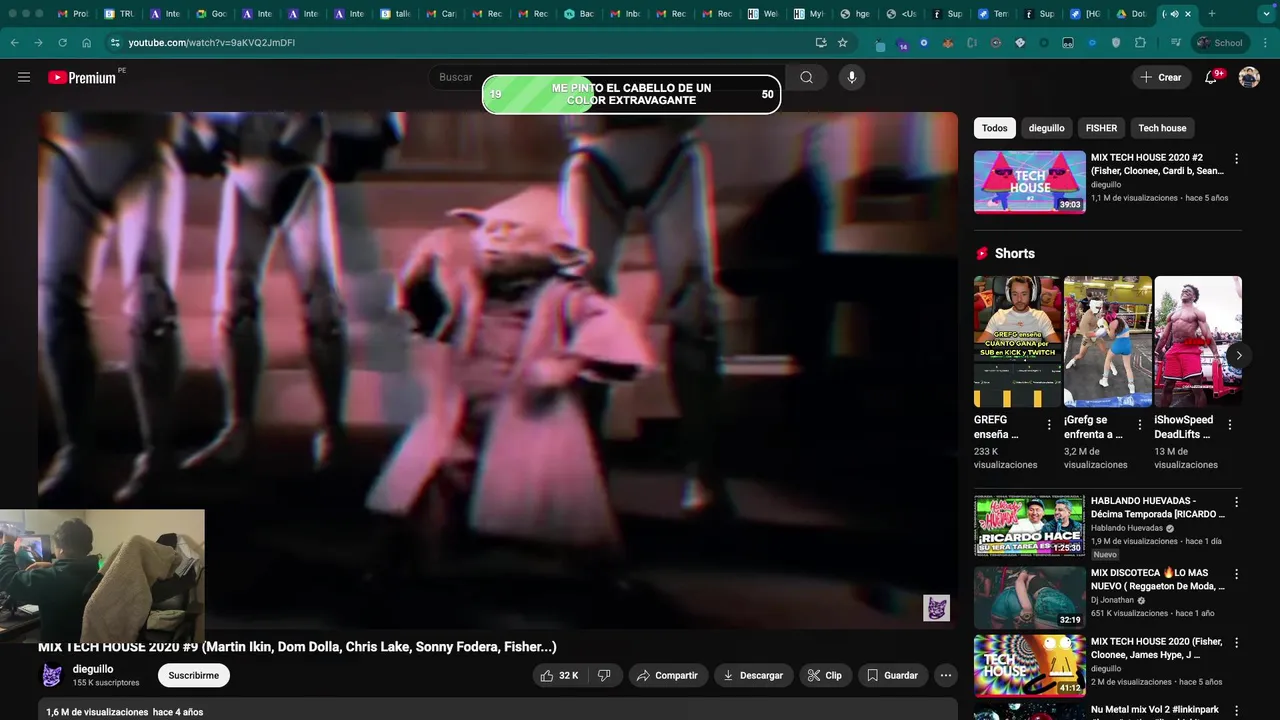Open more actions ellipsis below the video
The width and height of the screenshot is (1280, 720).
tap(946, 675)
